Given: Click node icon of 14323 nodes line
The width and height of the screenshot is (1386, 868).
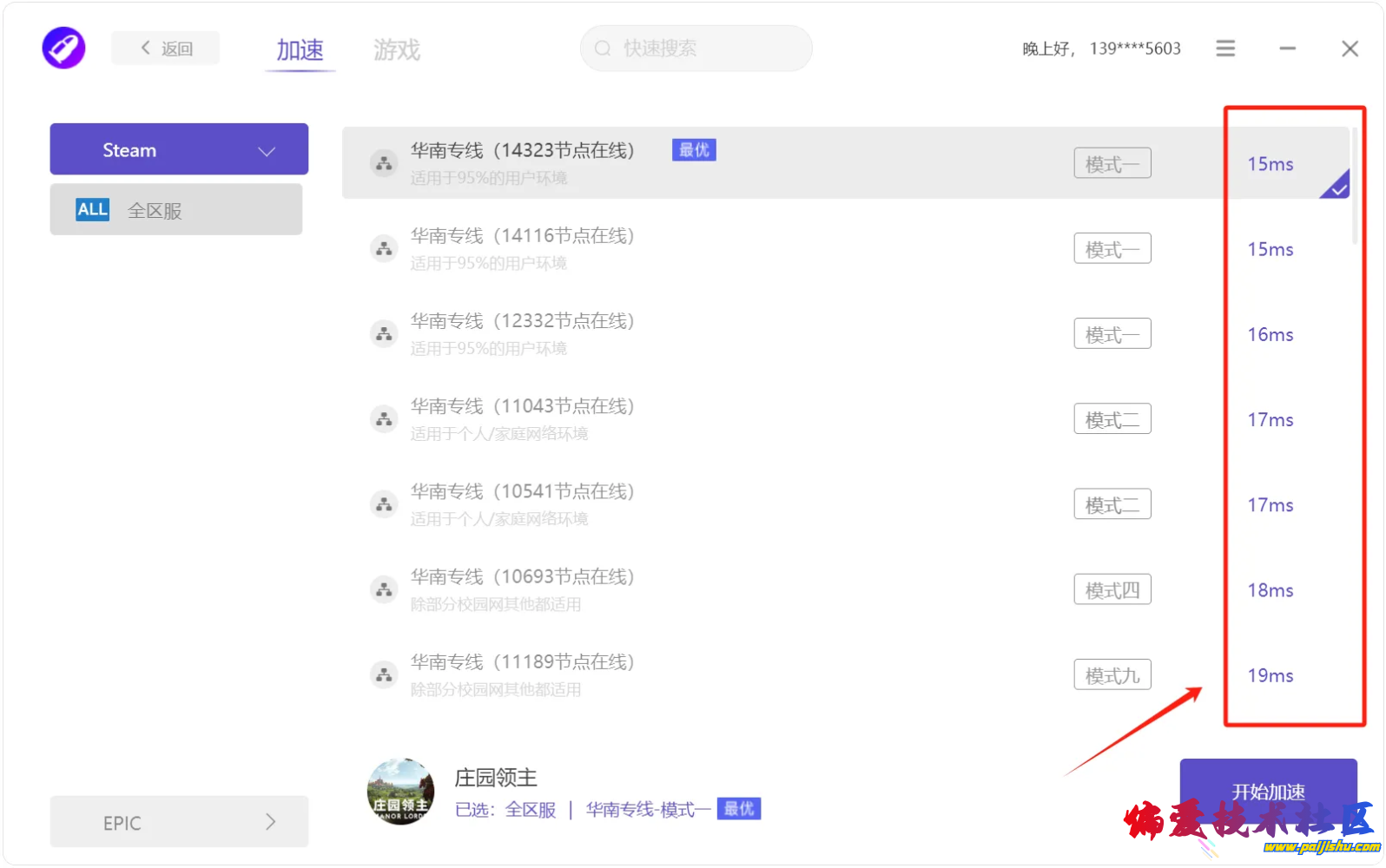Looking at the screenshot, I should coord(384,163).
